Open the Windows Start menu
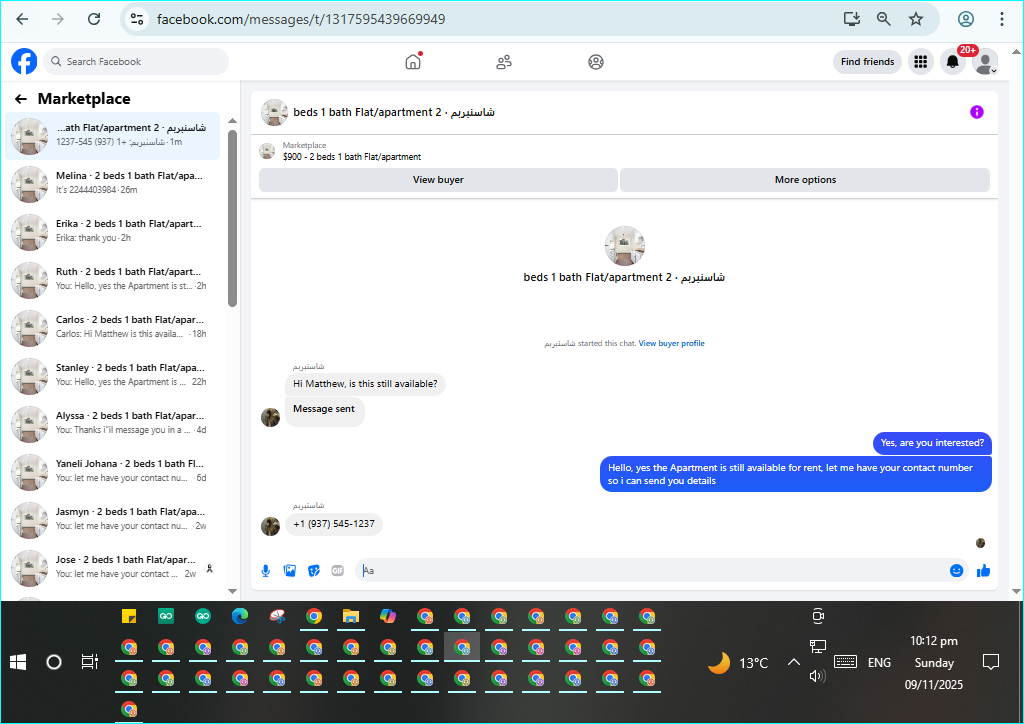 click(x=18, y=663)
